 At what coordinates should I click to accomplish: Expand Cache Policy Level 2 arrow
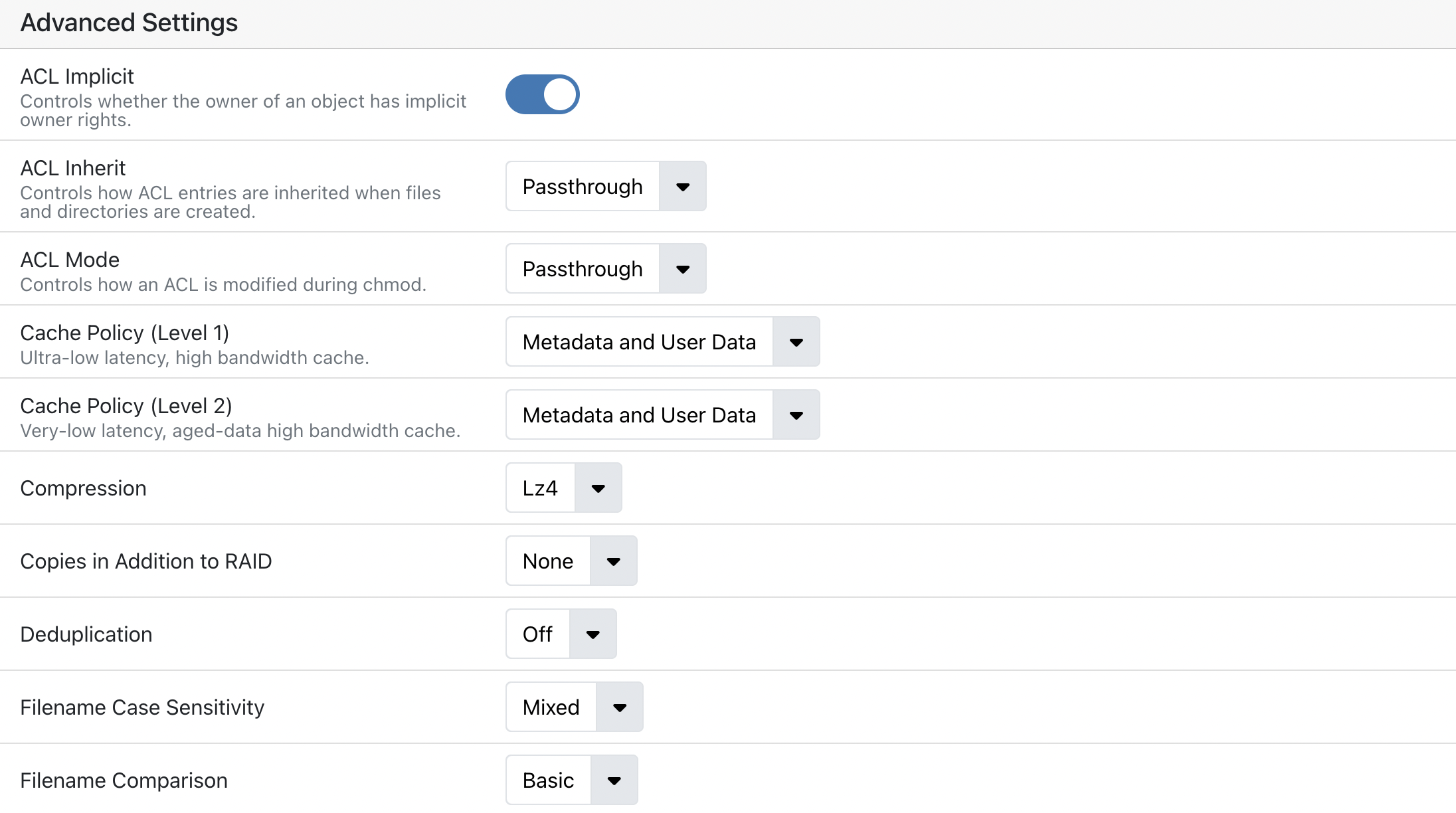[x=796, y=415]
